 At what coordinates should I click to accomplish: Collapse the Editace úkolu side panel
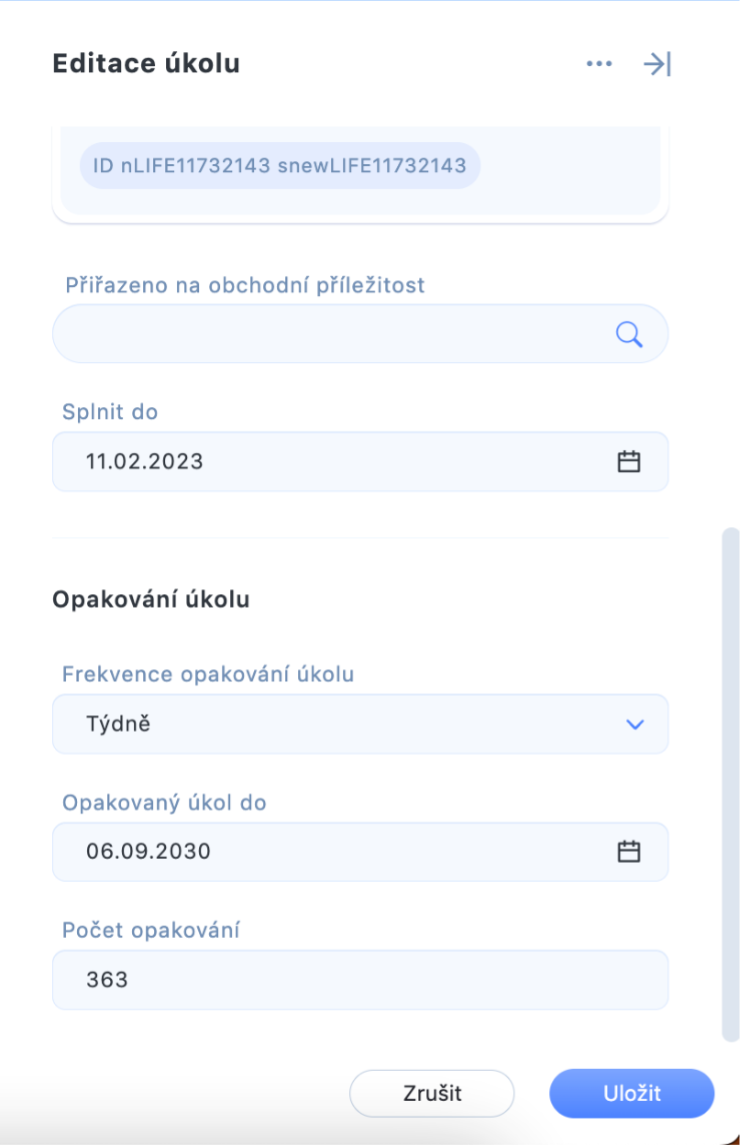tap(657, 64)
